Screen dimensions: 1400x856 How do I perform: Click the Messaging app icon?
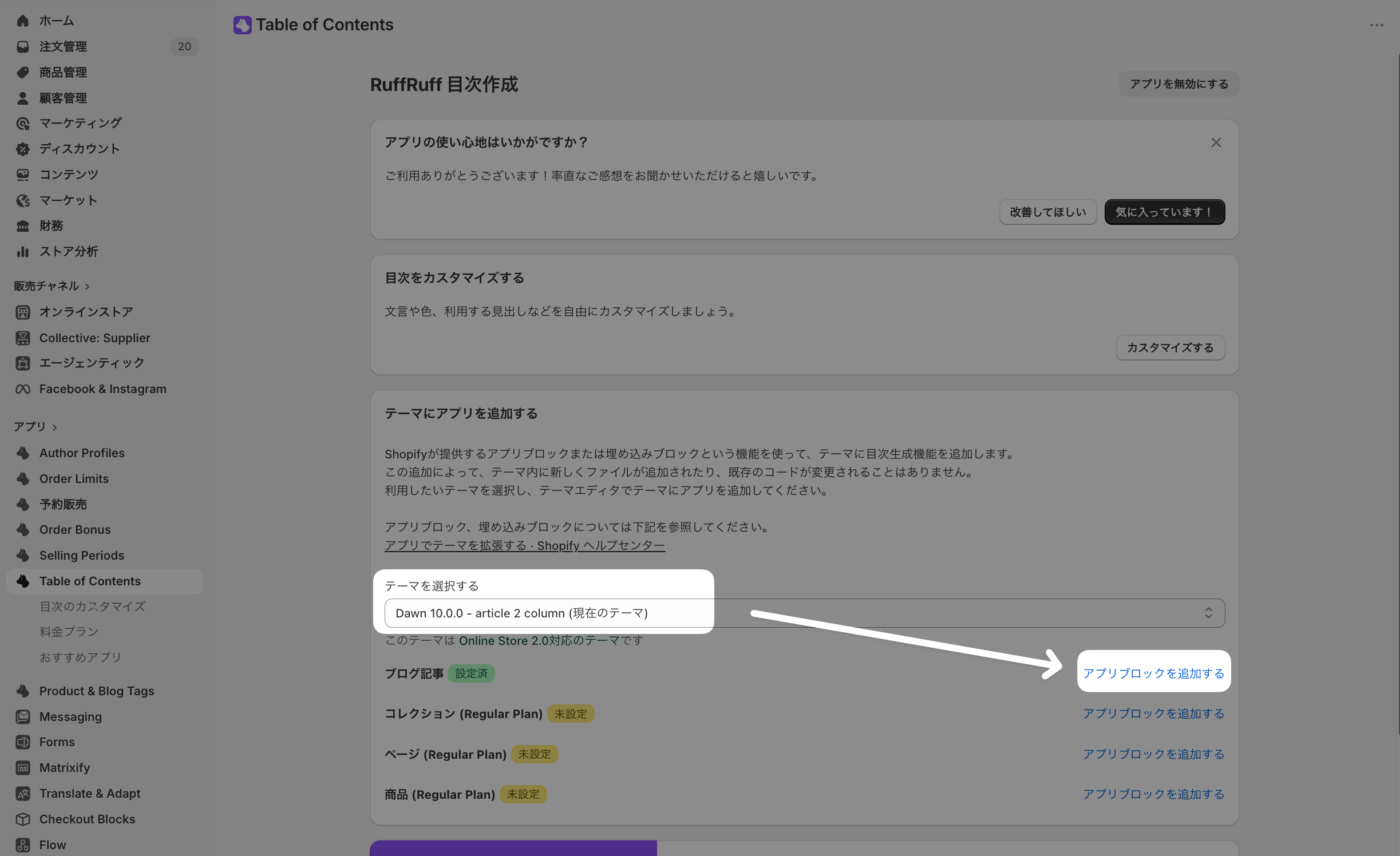tap(23, 717)
